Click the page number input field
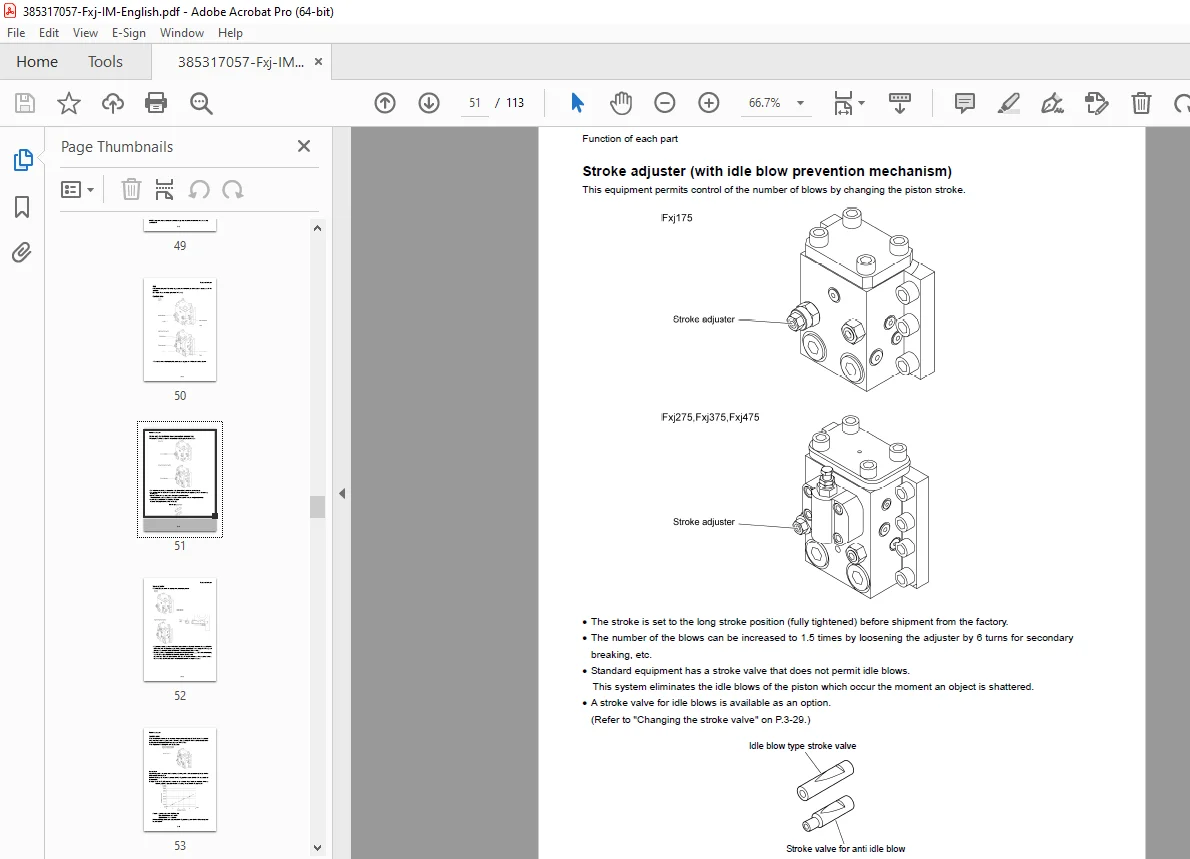Screen dimensions: 1190x859 click(x=474, y=102)
